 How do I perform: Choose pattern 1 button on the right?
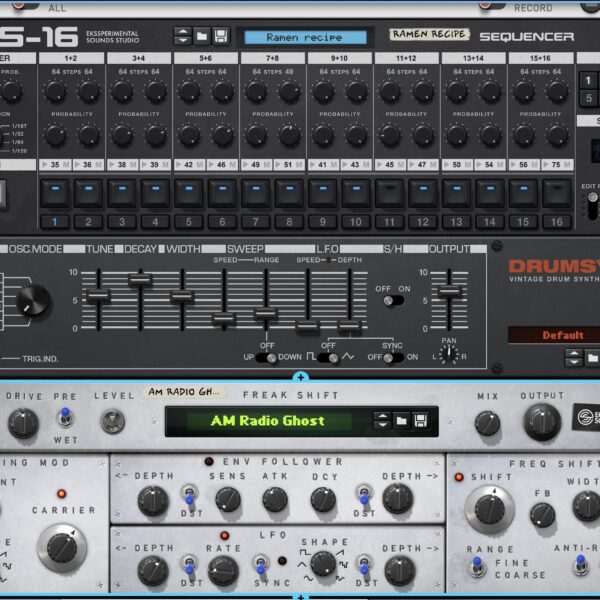[x=588, y=80]
